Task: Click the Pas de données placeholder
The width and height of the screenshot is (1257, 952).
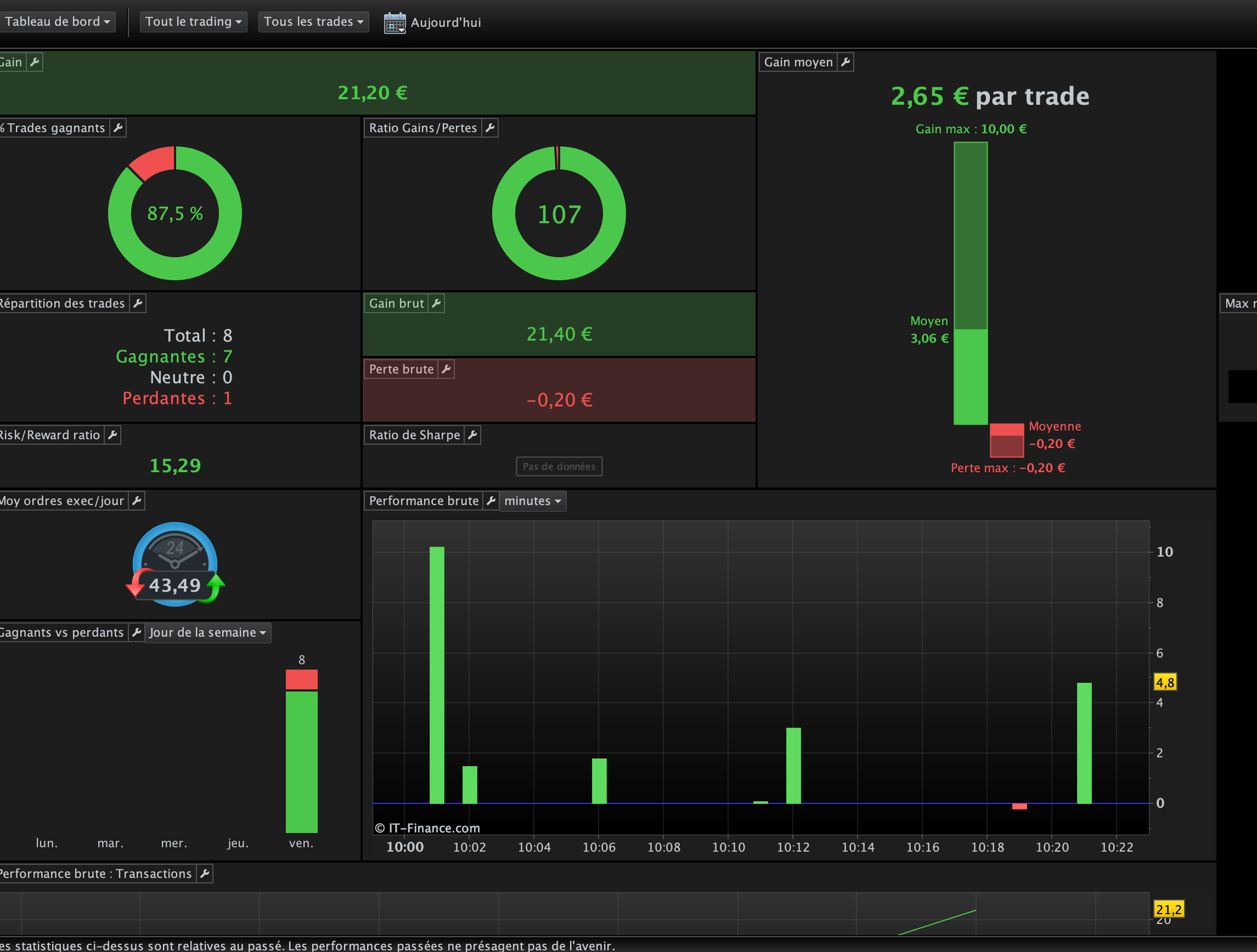Action: 559,466
